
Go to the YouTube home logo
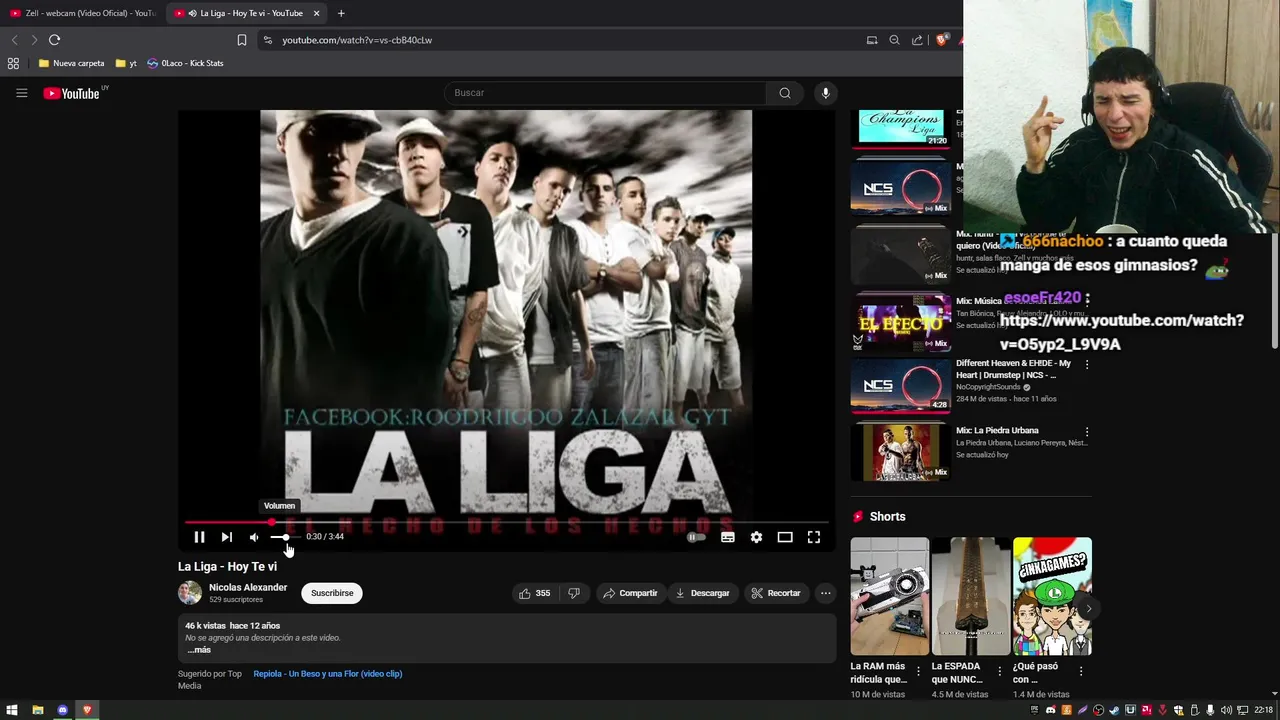tap(72, 93)
